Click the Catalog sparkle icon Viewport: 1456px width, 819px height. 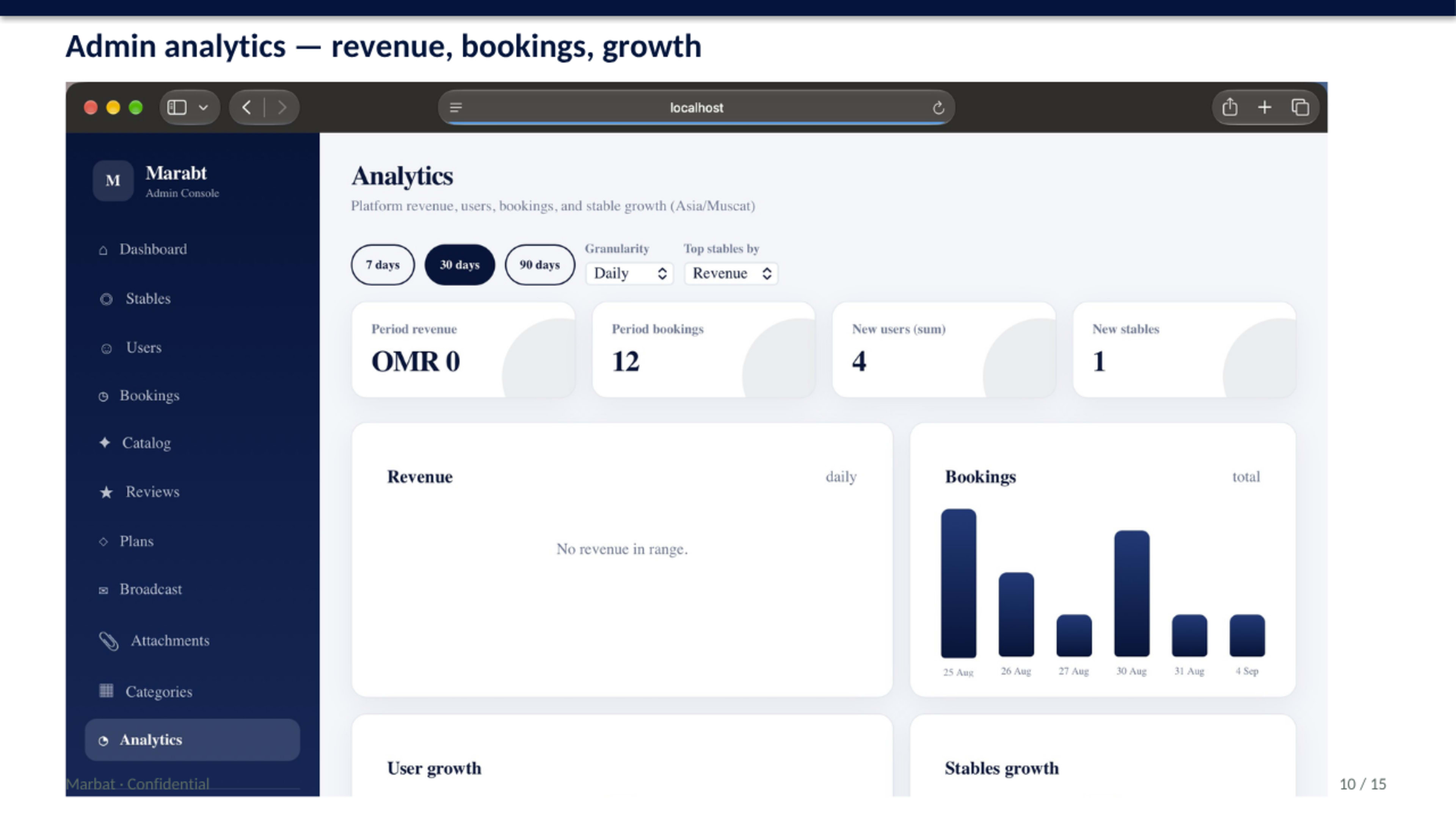(x=105, y=442)
